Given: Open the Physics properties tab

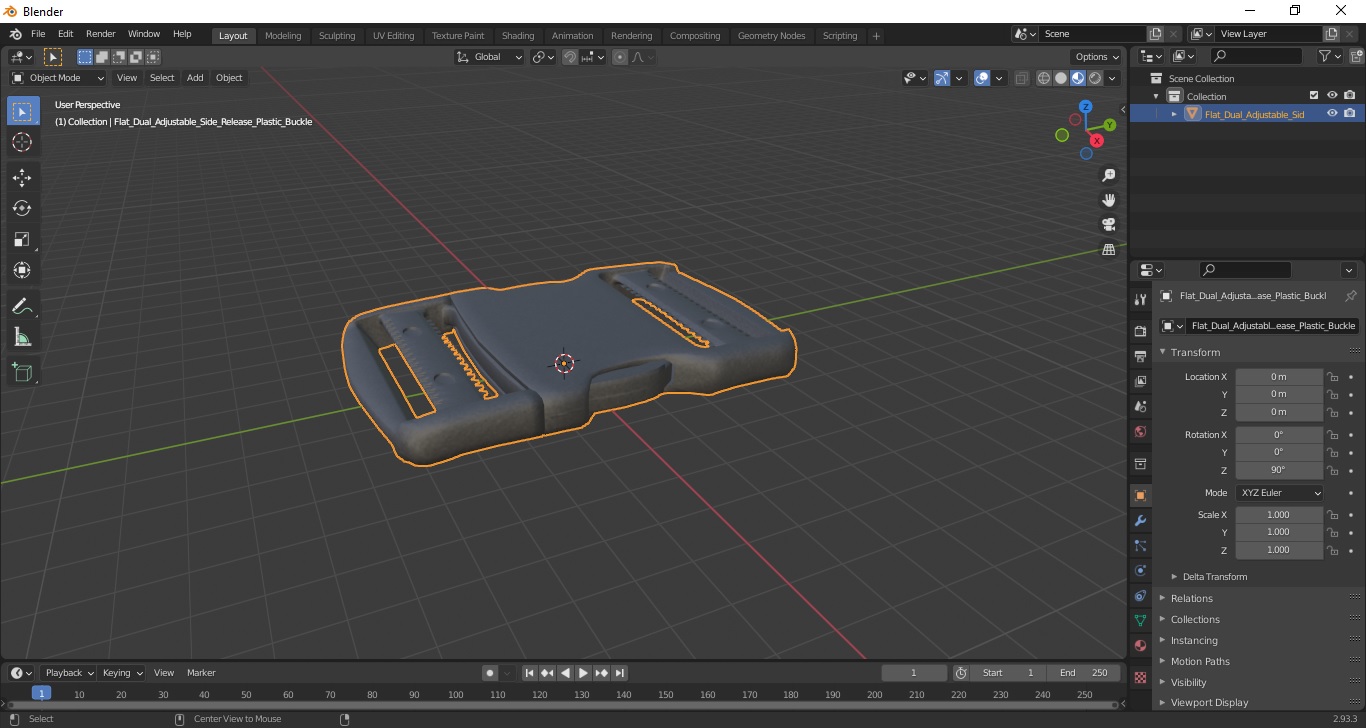Looking at the screenshot, I should 1140,571.
